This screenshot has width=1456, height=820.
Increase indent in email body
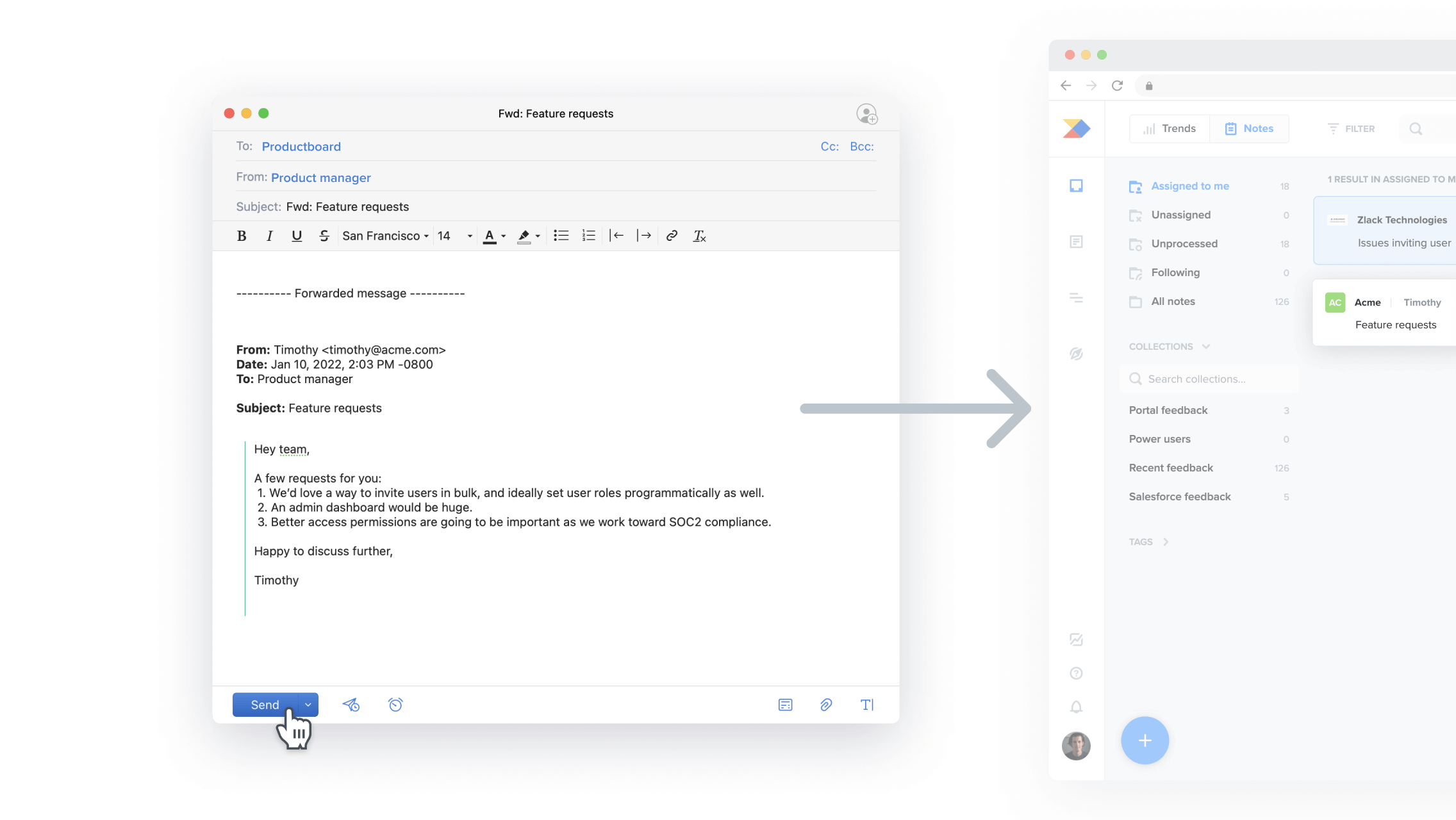[644, 236]
